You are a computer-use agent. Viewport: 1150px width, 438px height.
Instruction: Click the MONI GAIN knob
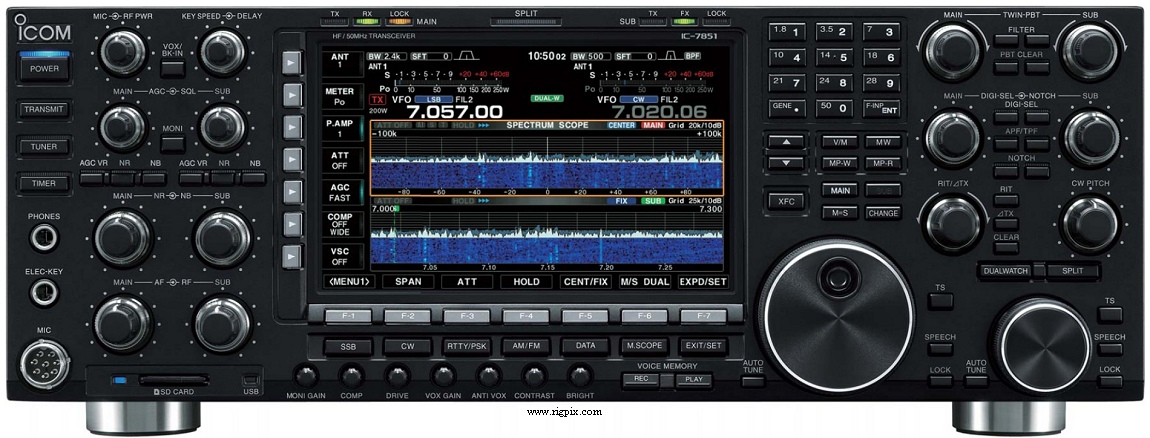tap(306, 376)
